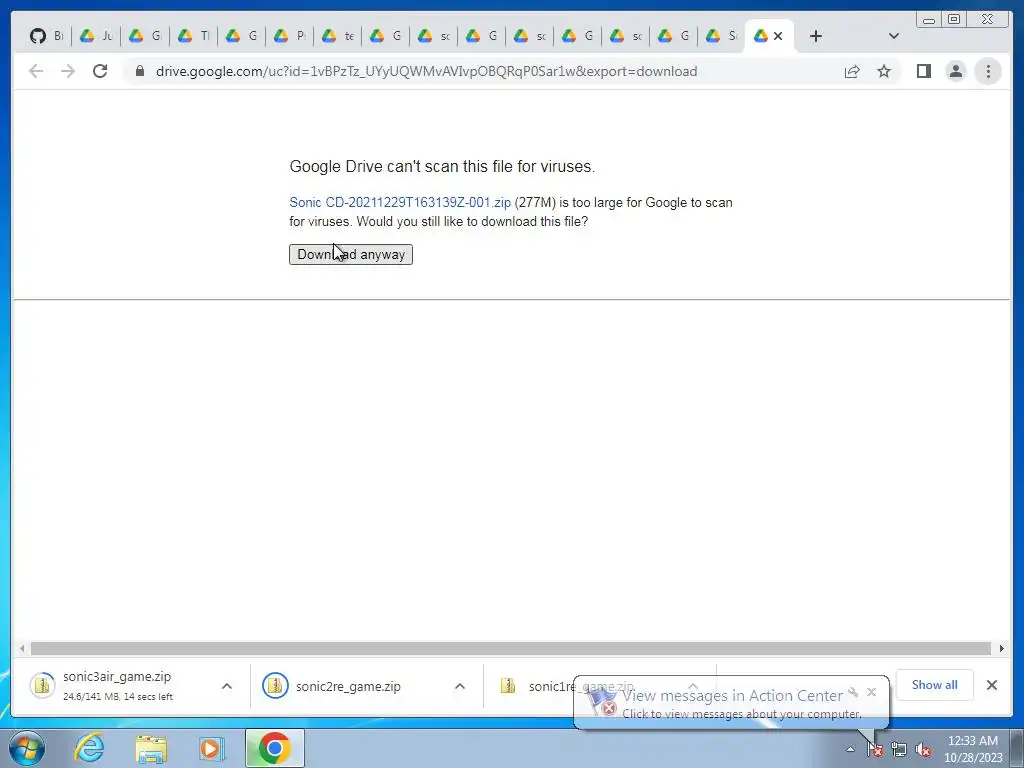Viewport: 1024px width, 768px height.
Task: Expand options for sonic2re_game.zip
Action: tap(460, 686)
